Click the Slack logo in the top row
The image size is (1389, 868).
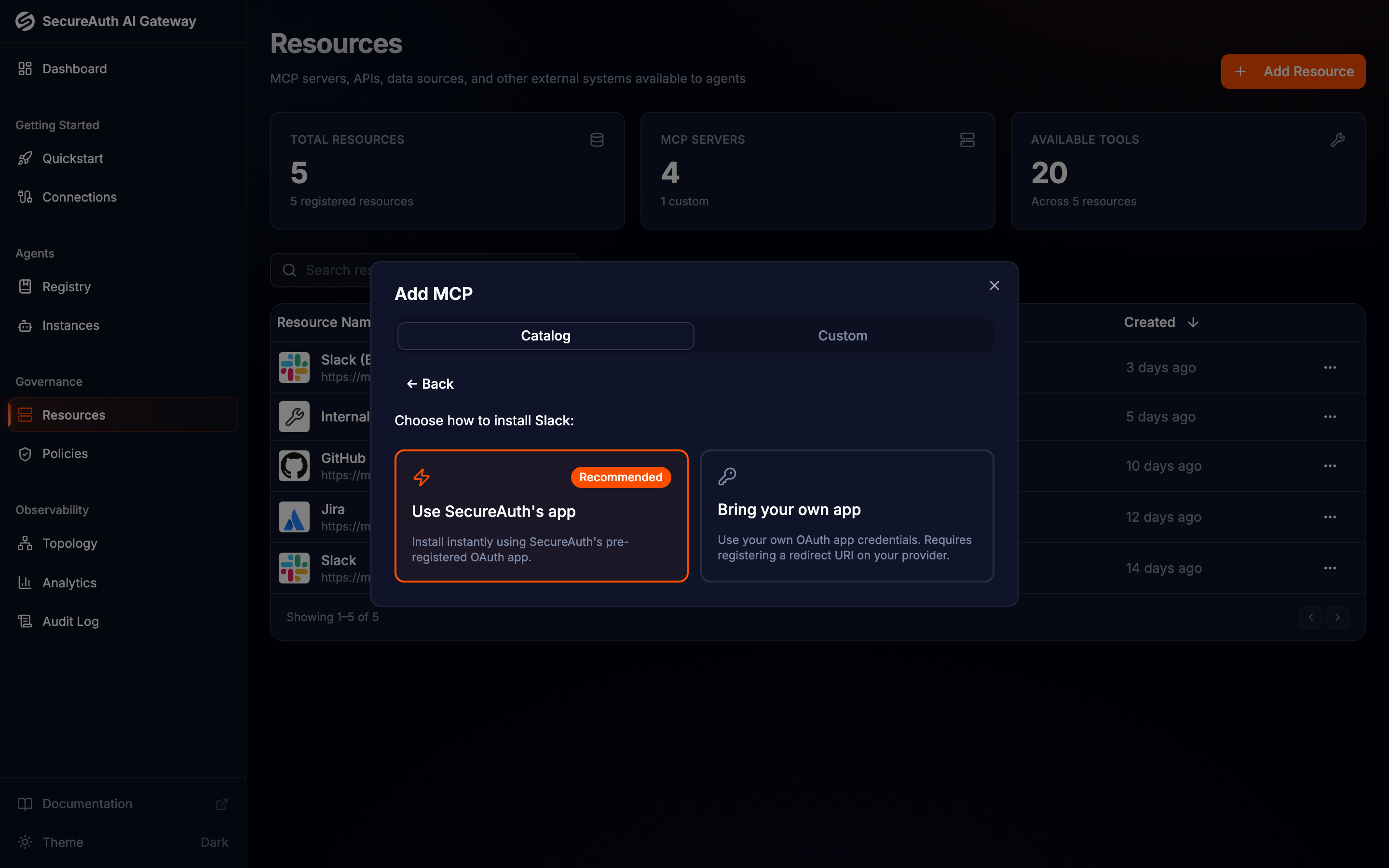(294, 367)
